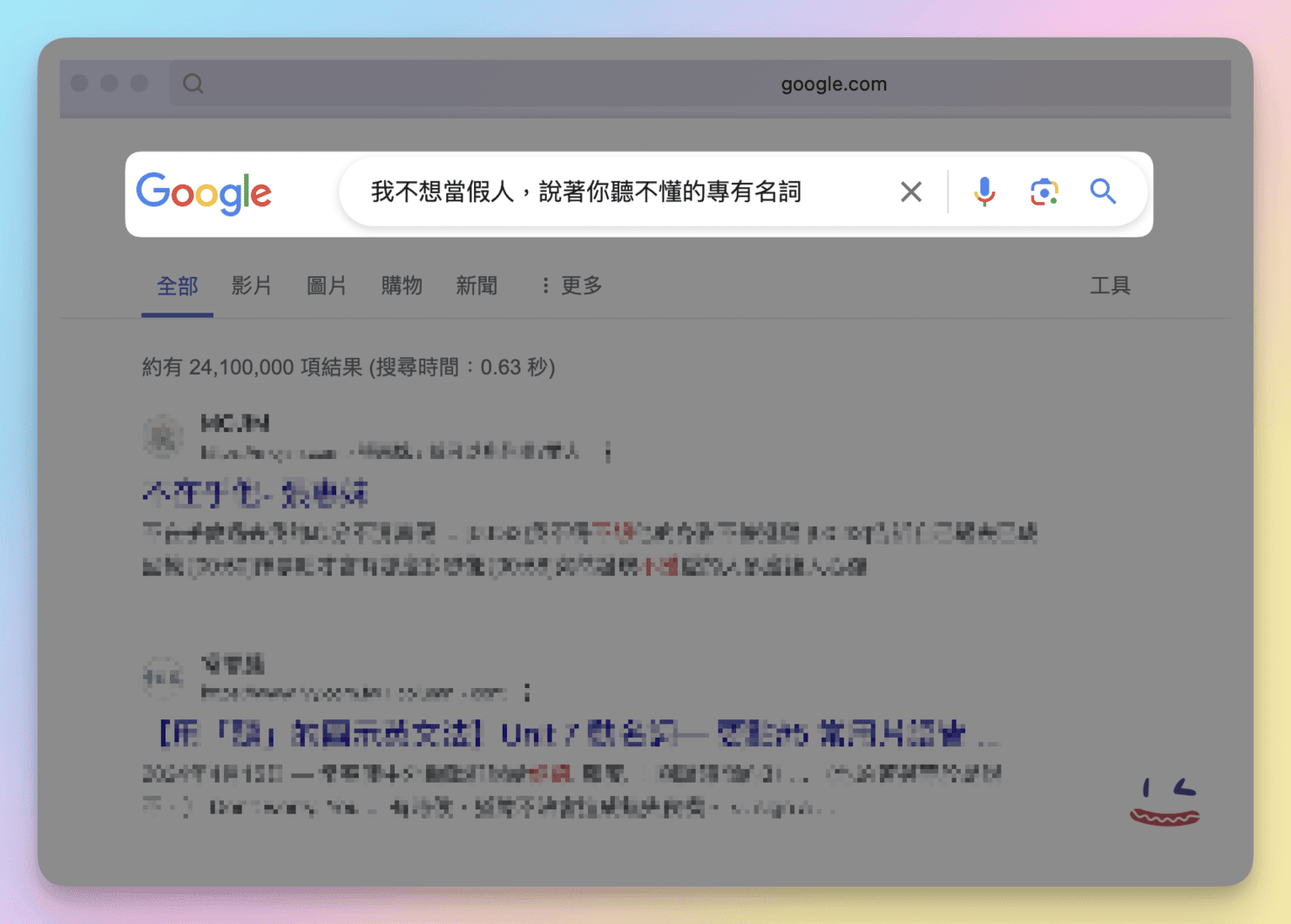Open the 工具 search tools
1291x924 pixels.
point(1110,286)
